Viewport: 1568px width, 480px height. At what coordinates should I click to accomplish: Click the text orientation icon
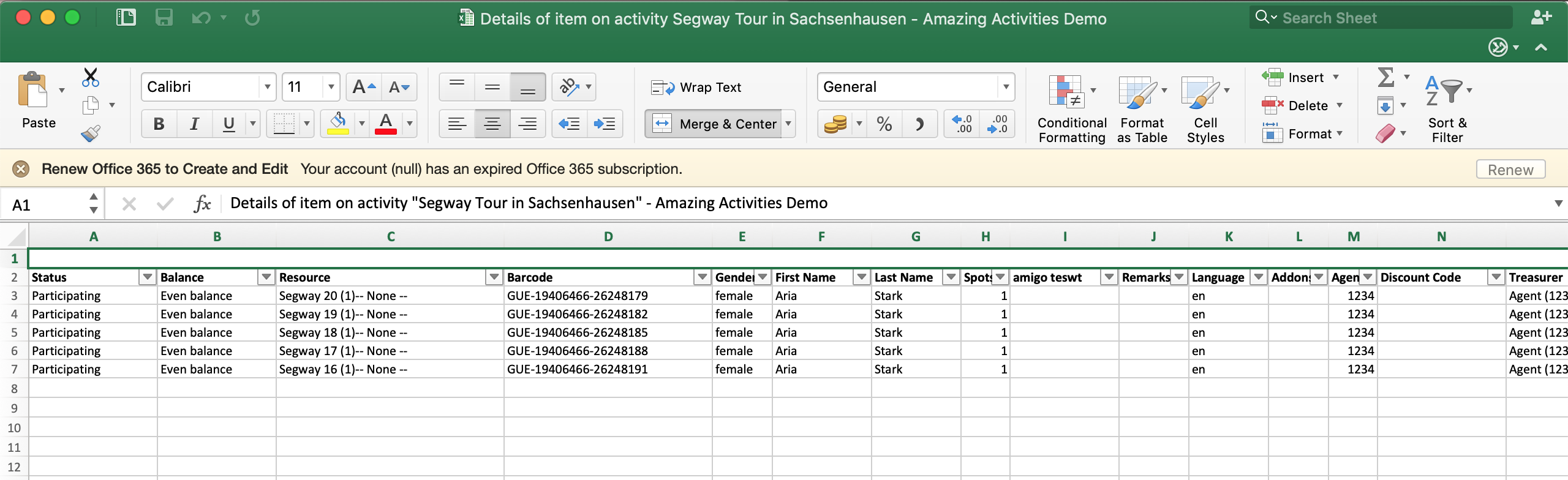570,87
